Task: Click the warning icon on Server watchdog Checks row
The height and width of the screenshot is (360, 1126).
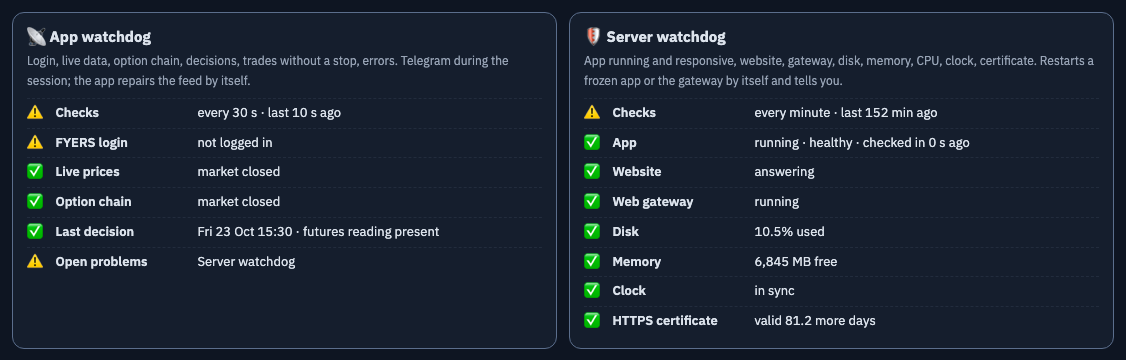Action: pyautogui.click(x=592, y=112)
